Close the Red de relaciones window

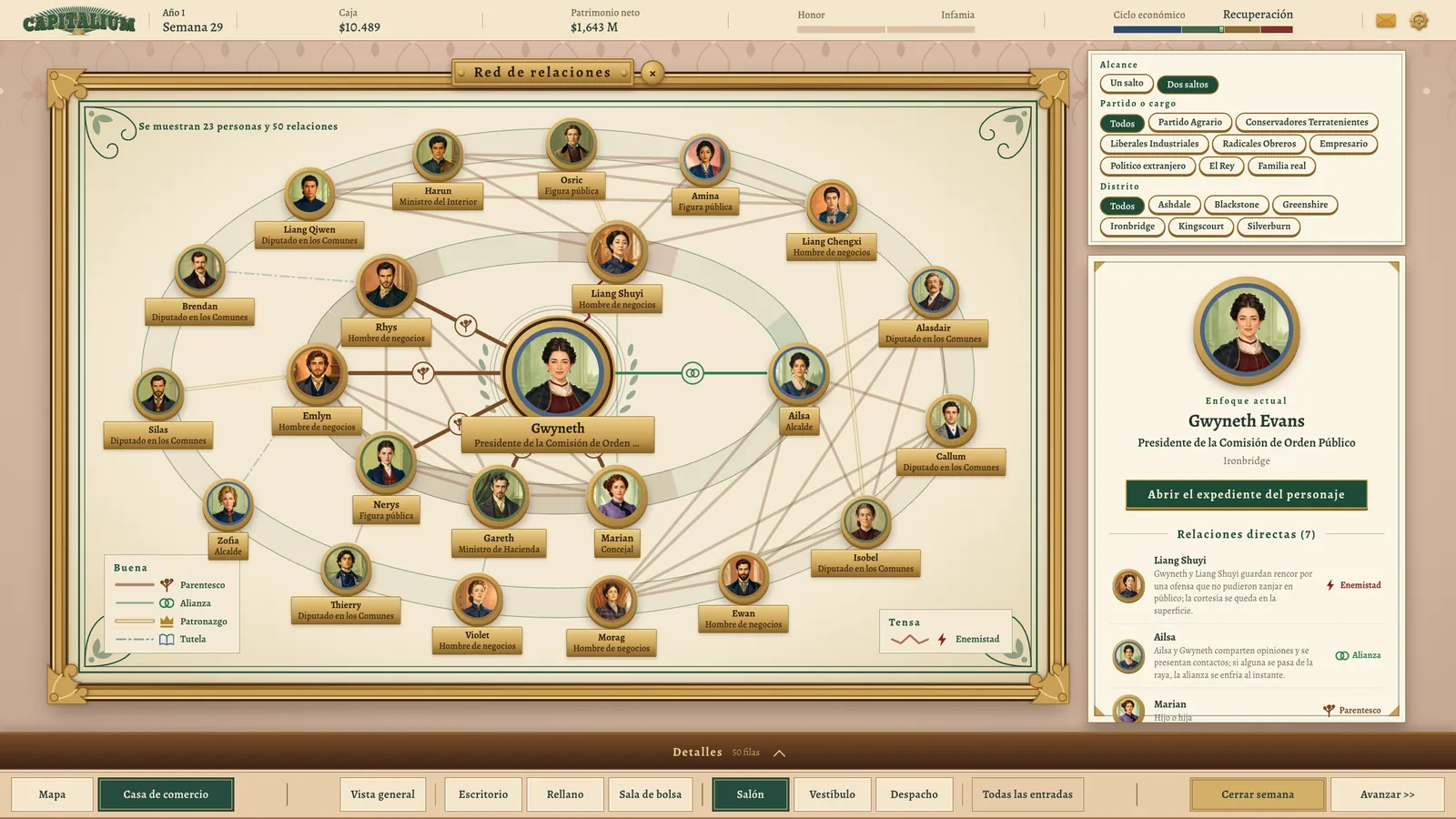pyautogui.click(x=652, y=73)
